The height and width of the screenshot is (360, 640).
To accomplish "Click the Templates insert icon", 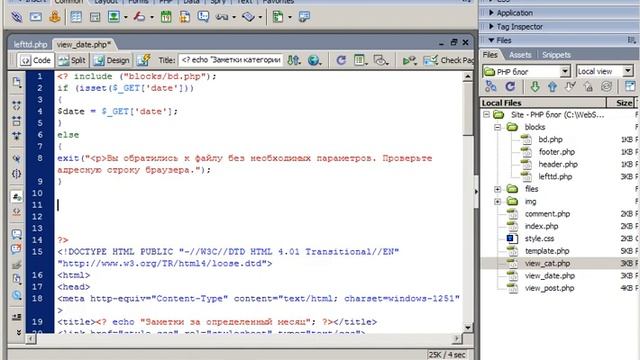I will [278, 17].
